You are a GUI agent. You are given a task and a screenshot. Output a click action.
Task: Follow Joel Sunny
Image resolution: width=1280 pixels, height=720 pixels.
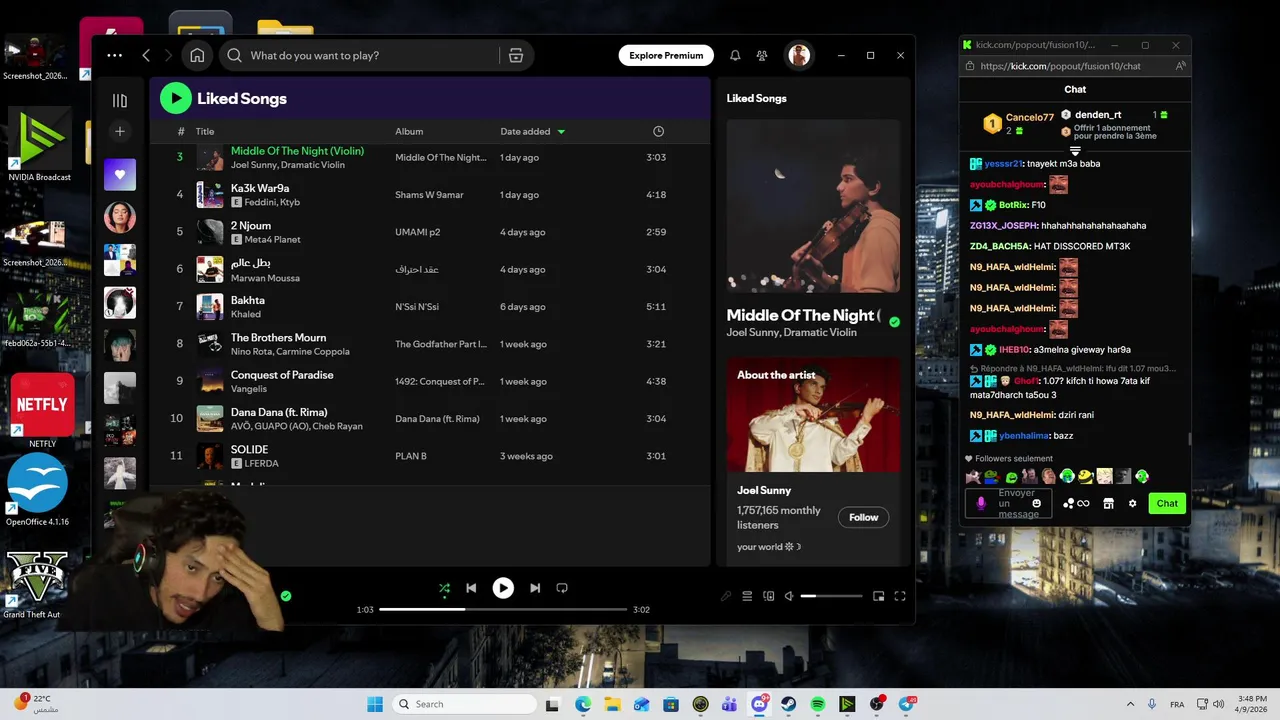click(863, 517)
